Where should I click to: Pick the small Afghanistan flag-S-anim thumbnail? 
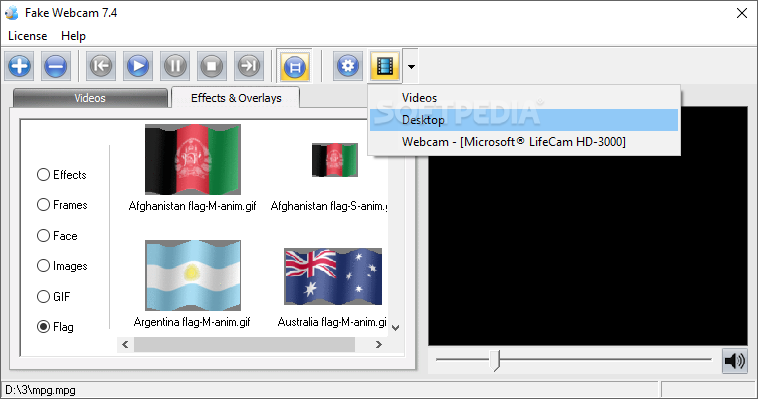pyautogui.click(x=335, y=160)
